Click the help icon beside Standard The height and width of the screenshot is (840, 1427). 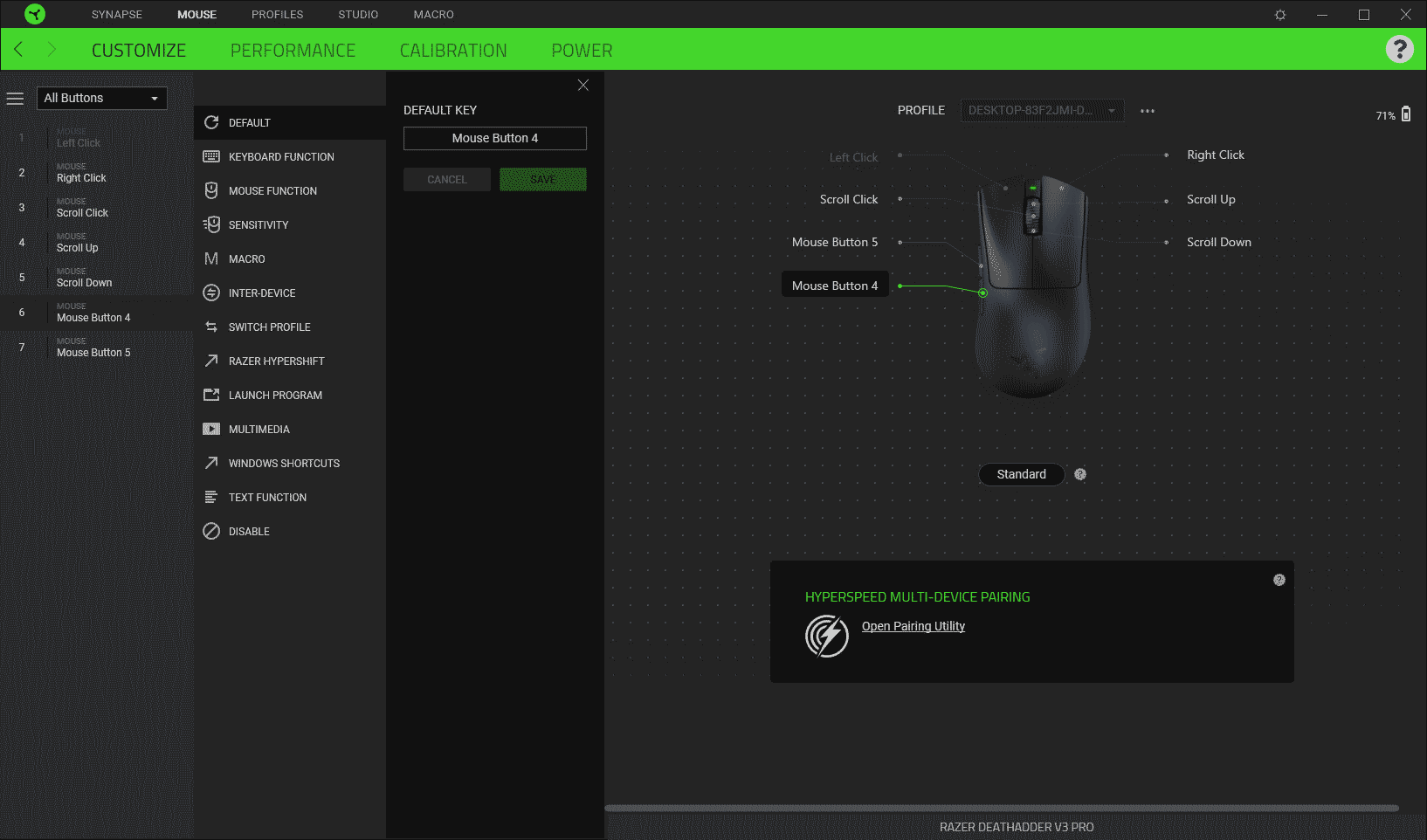[1080, 474]
